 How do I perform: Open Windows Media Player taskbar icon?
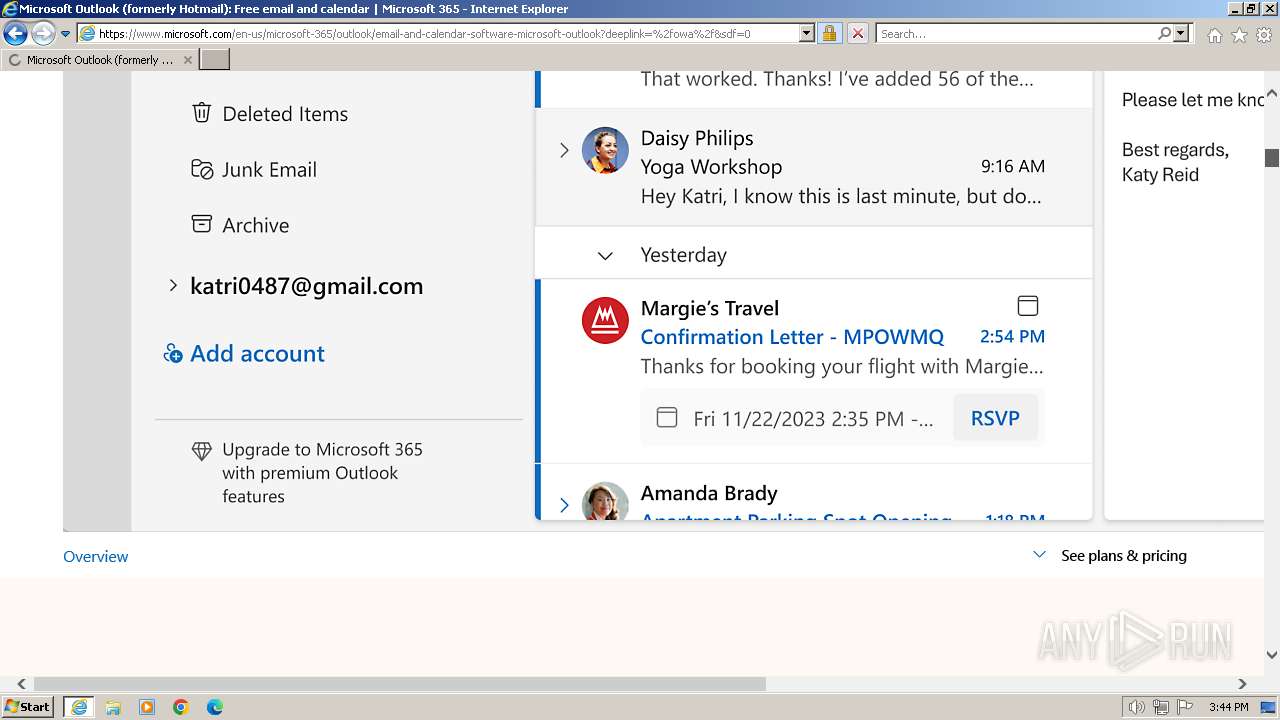(147, 707)
